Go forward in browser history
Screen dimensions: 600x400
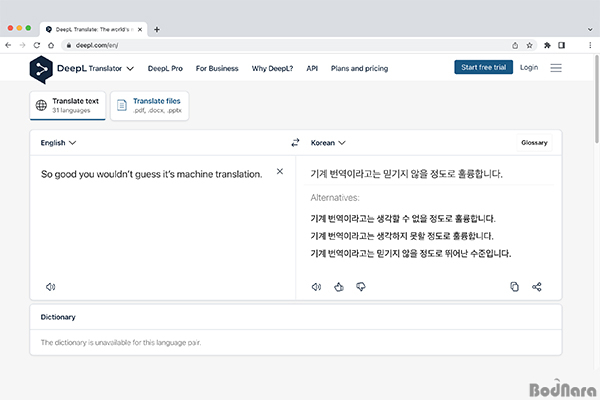click(22, 45)
